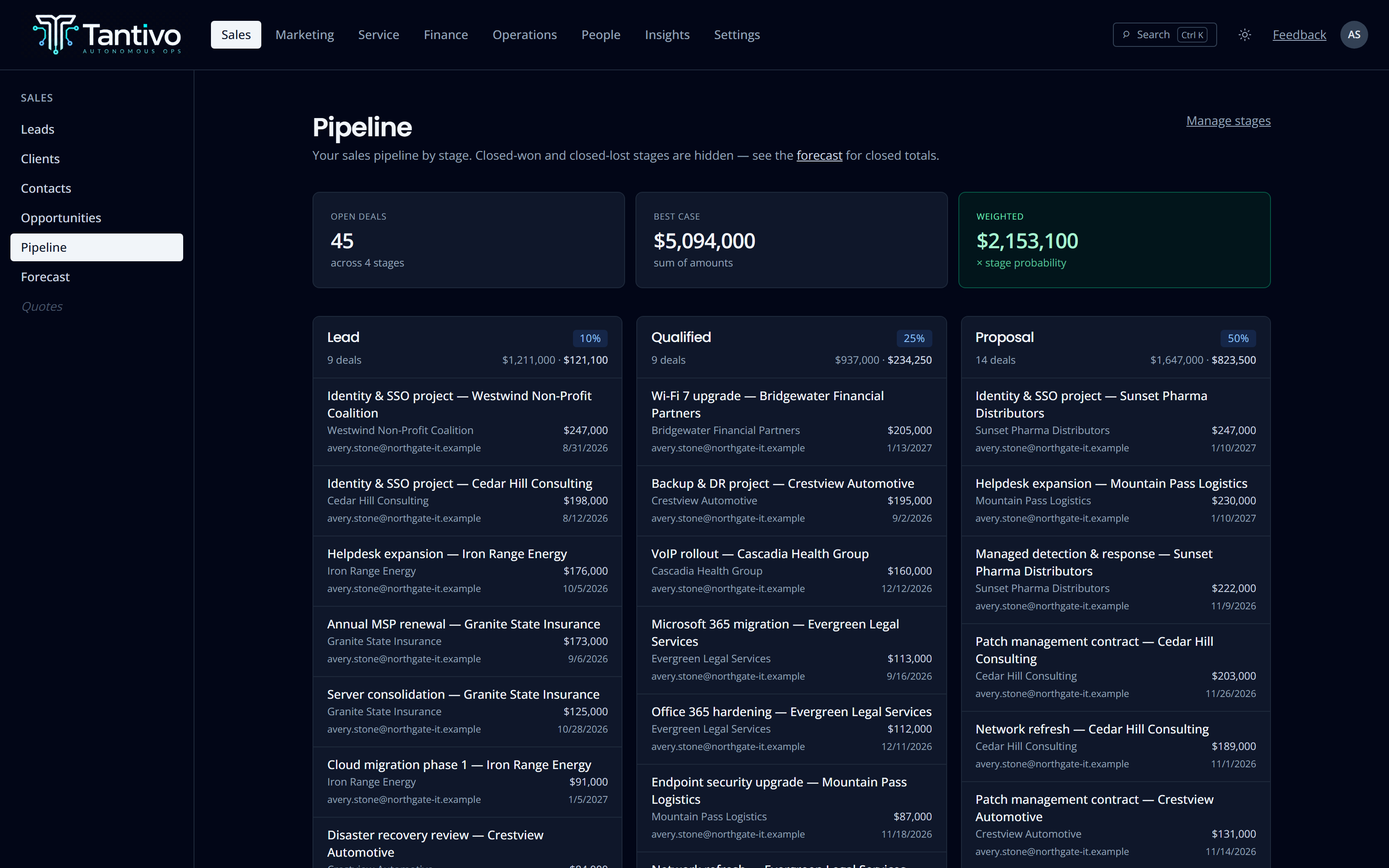Open Identity & SSO project Sunset Pharma deal
This screenshot has width=1389, height=868.
click(x=1116, y=422)
